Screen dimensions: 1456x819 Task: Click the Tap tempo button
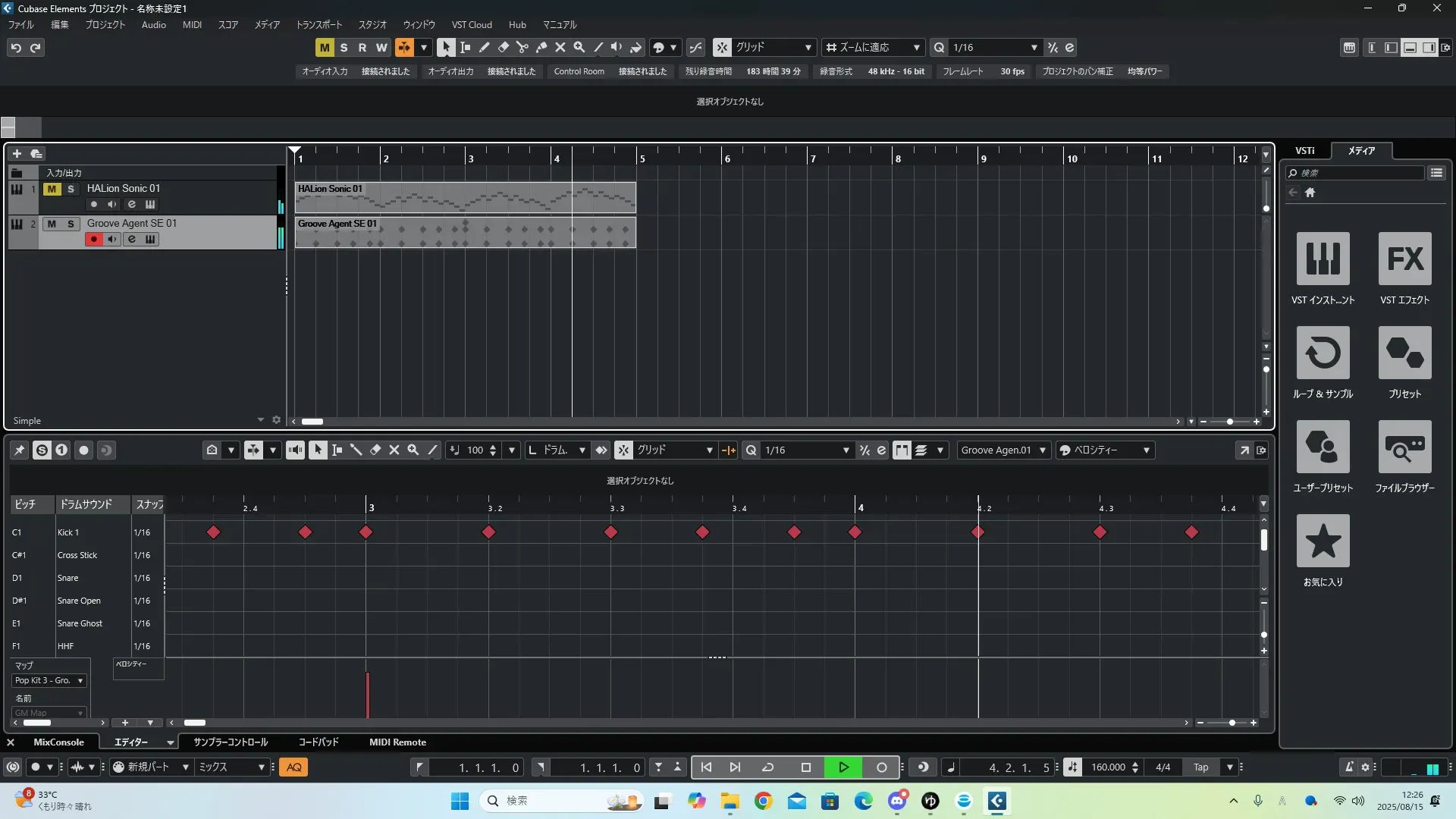tap(1200, 767)
